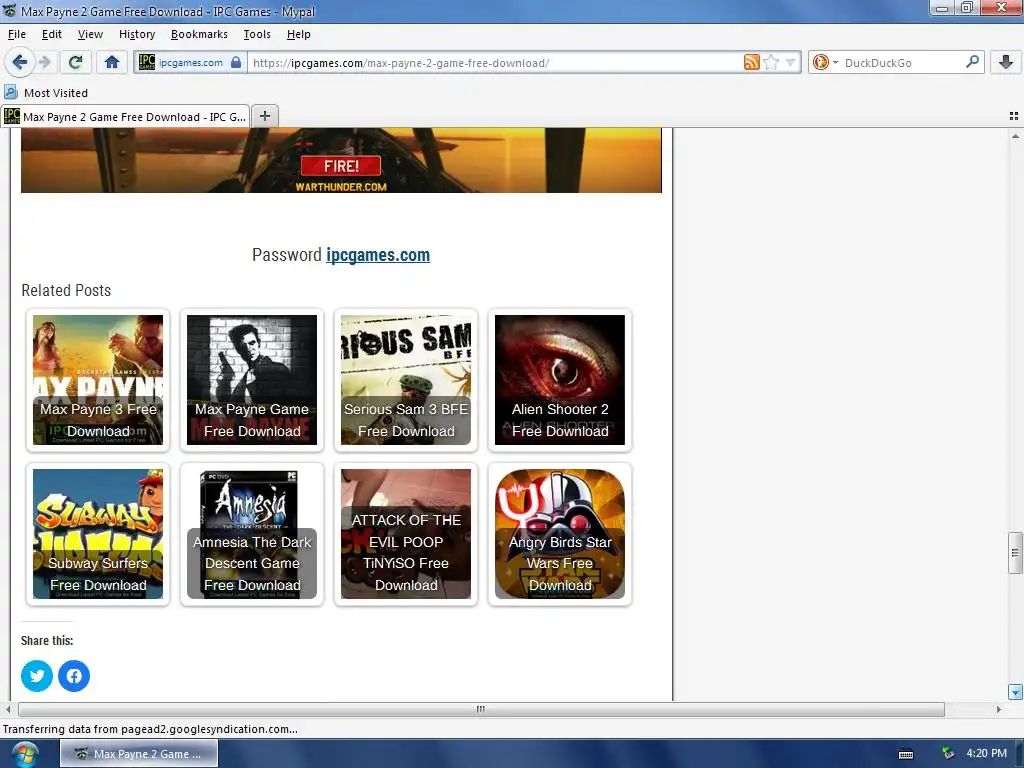Open the DuckDuckGo search engine selector
The height and width of the screenshot is (768, 1024).
point(825,62)
